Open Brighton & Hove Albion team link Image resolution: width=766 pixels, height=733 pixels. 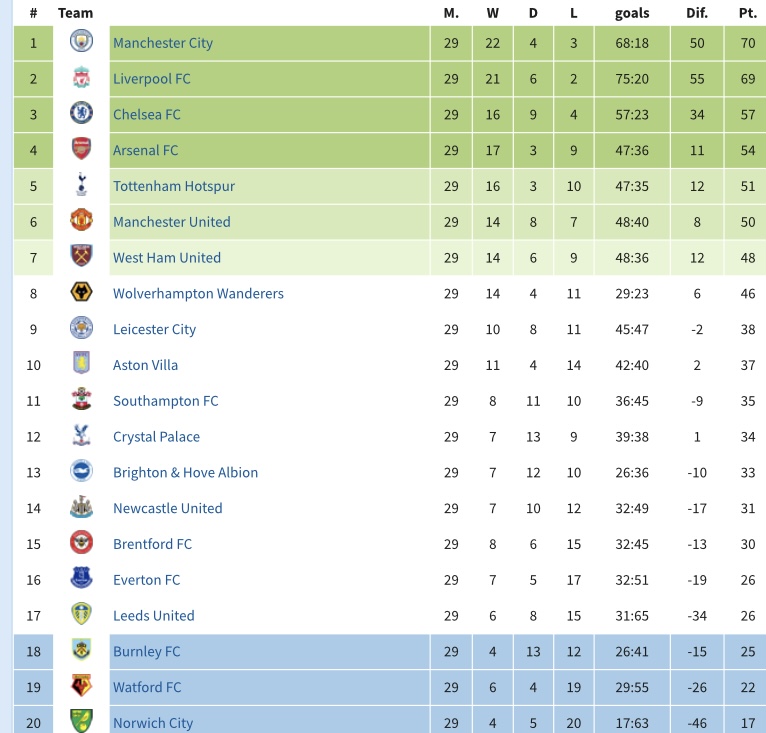pyautogui.click(x=185, y=473)
